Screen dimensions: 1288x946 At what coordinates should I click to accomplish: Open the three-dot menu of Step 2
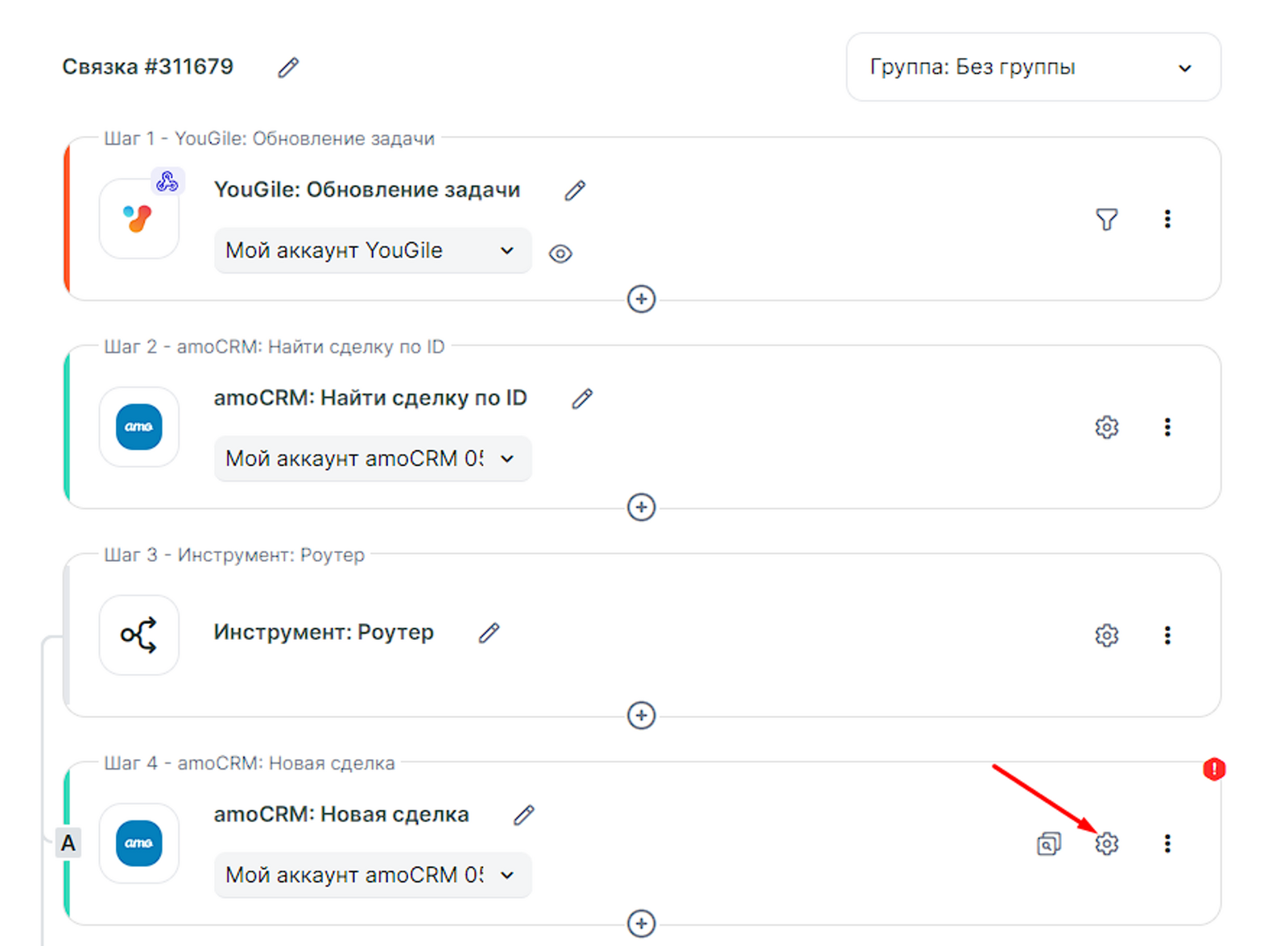(1167, 428)
